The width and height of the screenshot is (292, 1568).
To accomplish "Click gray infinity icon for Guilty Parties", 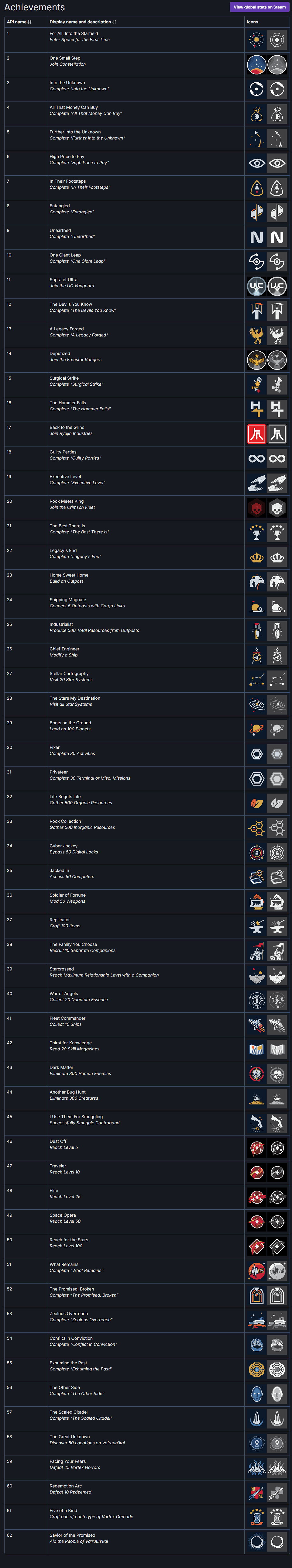I will click(277, 458).
